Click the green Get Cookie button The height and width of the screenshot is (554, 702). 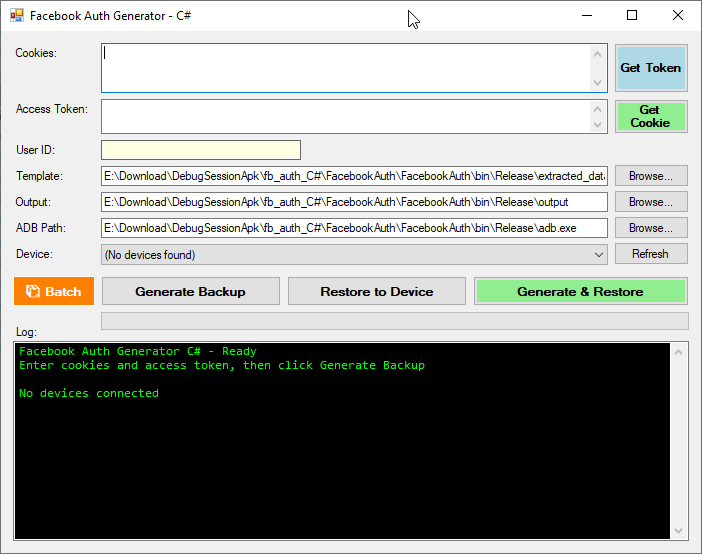click(x=650, y=116)
